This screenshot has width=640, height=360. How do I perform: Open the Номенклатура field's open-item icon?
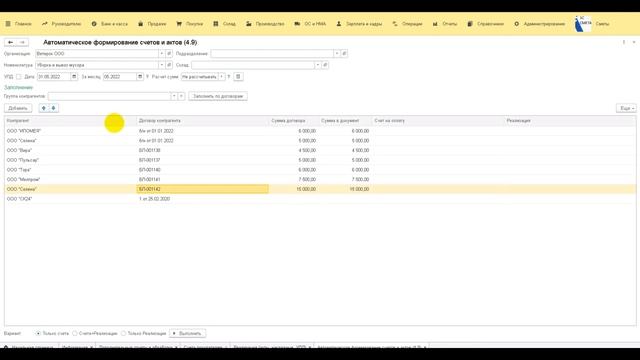(169, 65)
